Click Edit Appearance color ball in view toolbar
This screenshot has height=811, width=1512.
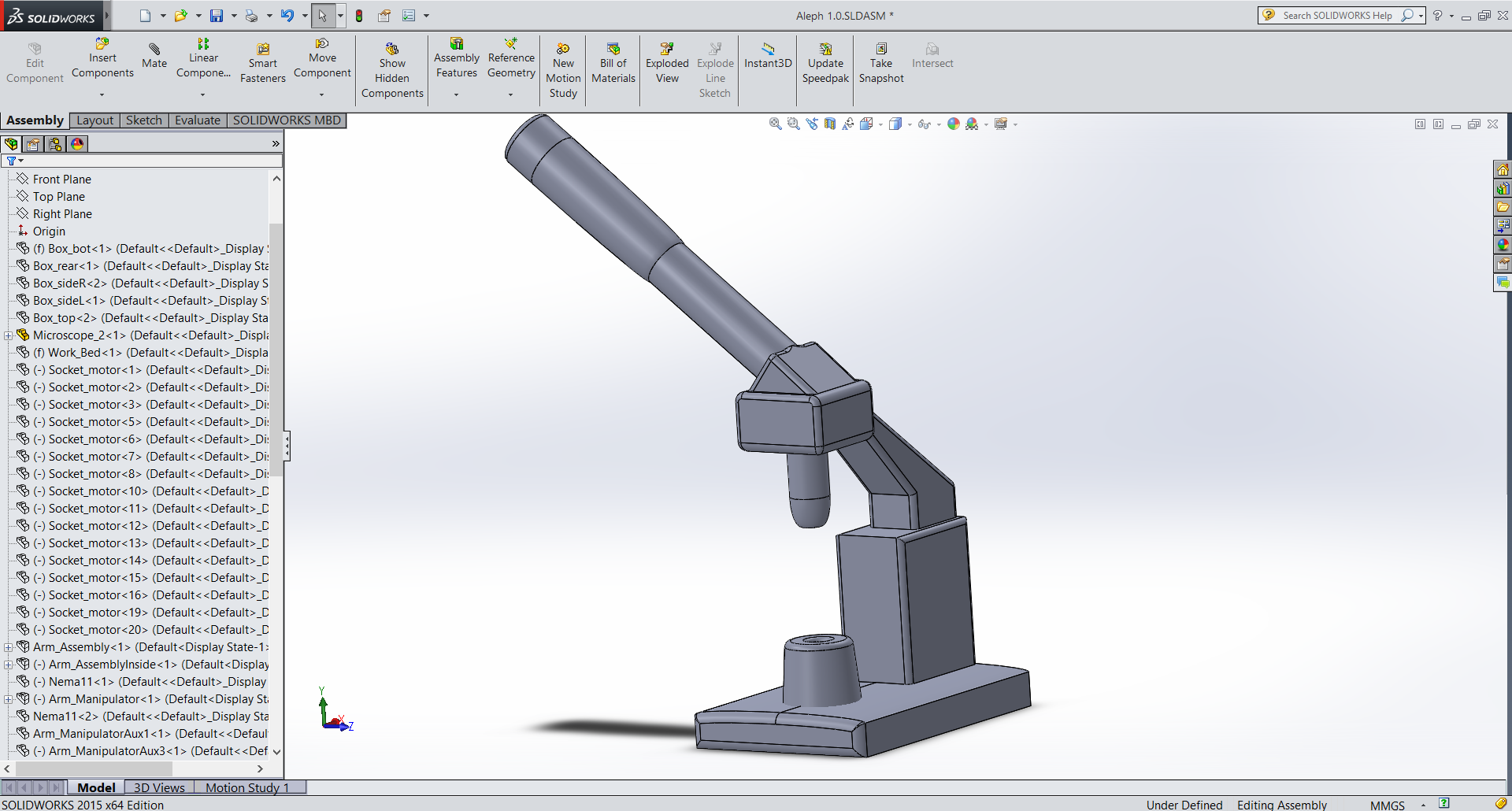coord(954,124)
